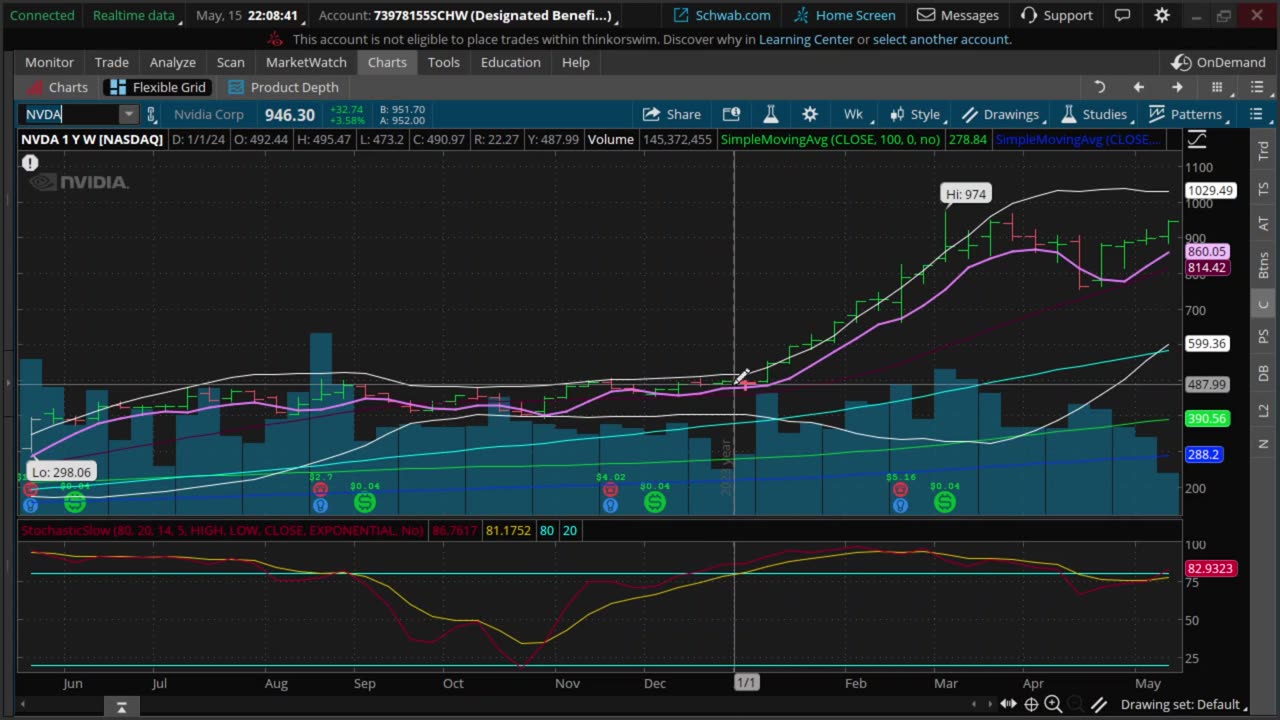This screenshot has width=1280, height=720.
Task: Open the Learning Center link
Action: click(x=806, y=39)
